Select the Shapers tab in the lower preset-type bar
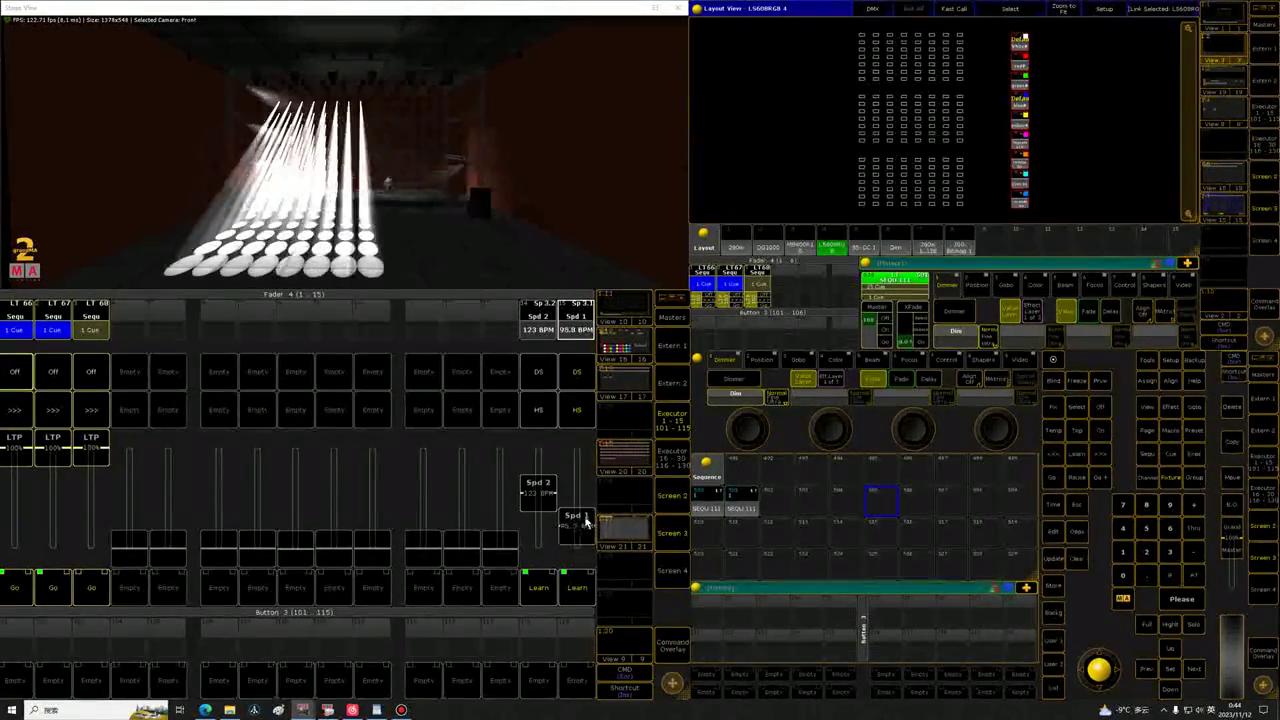The image size is (1280, 720). point(983,360)
